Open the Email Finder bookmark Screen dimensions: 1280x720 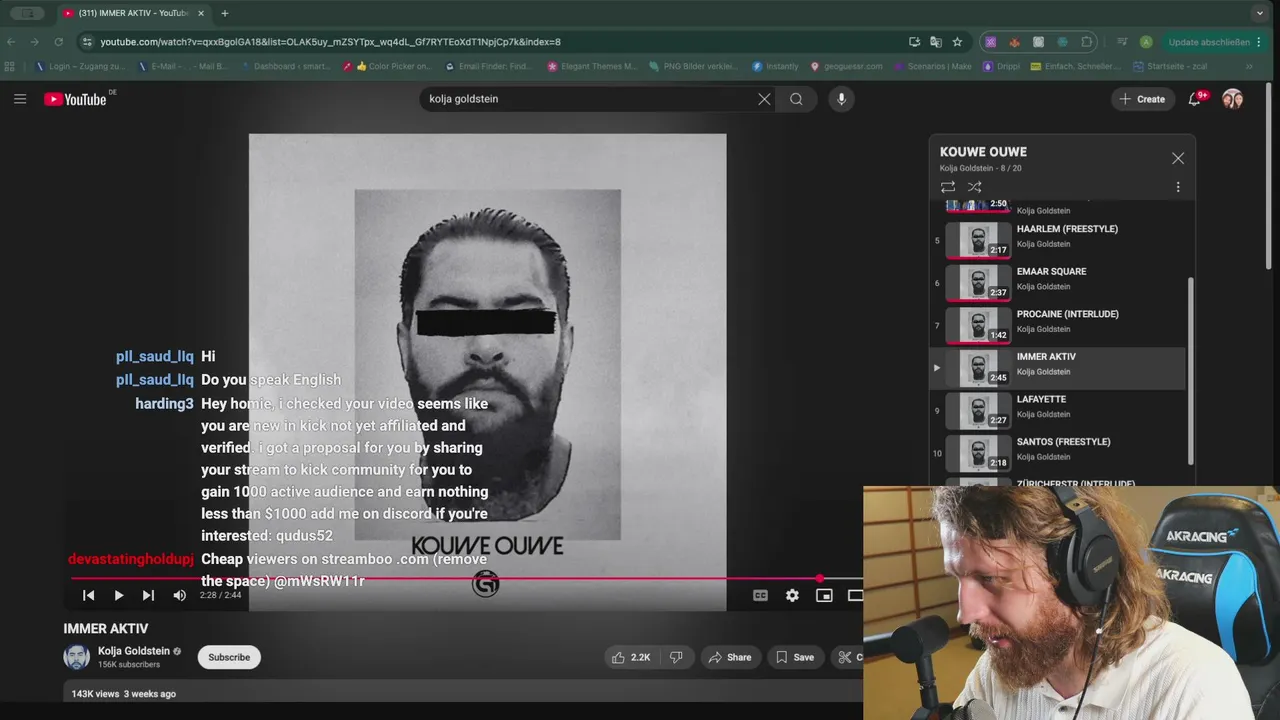[489, 67]
